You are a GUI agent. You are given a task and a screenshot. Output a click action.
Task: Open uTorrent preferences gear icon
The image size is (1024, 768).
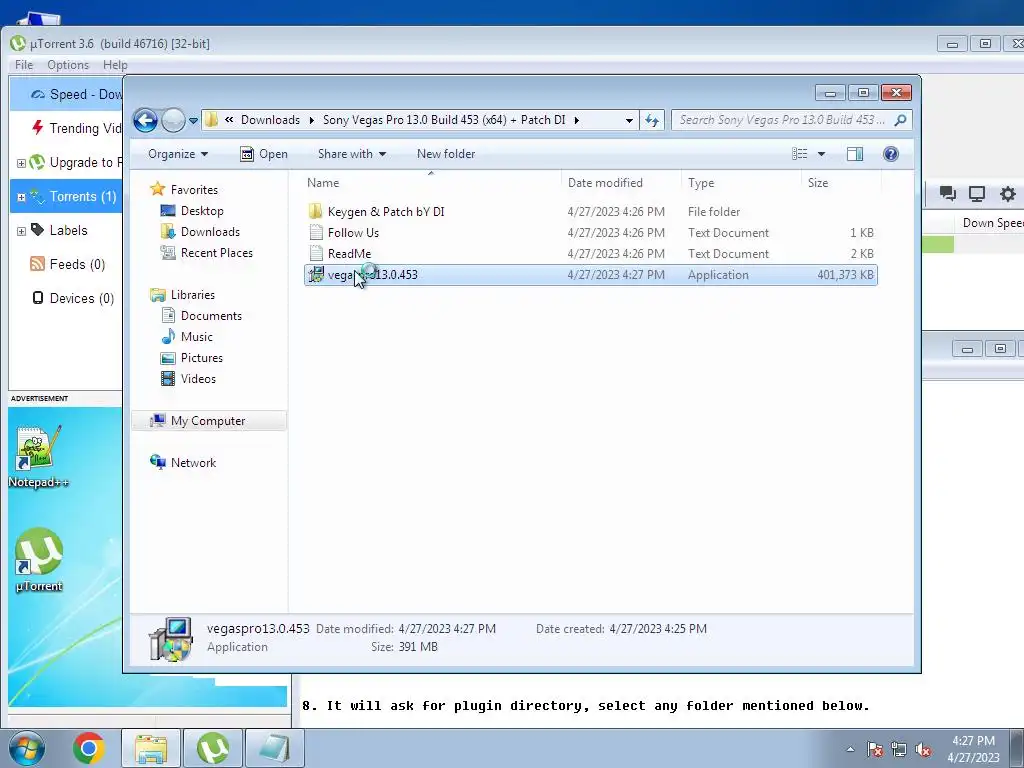(1008, 193)
